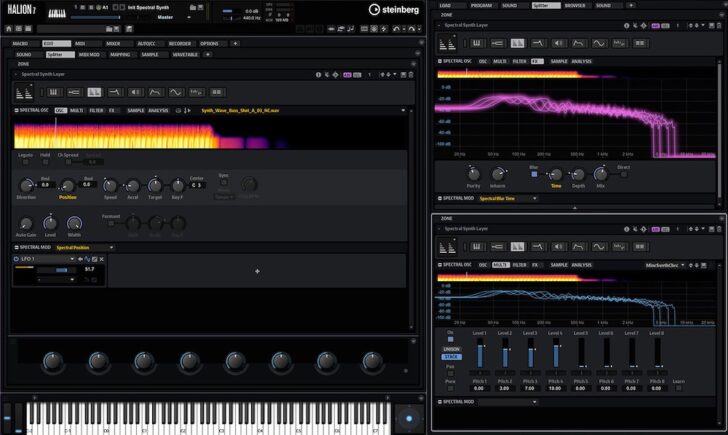Click the plus icon in empty modulation slot

pos(257,270)
